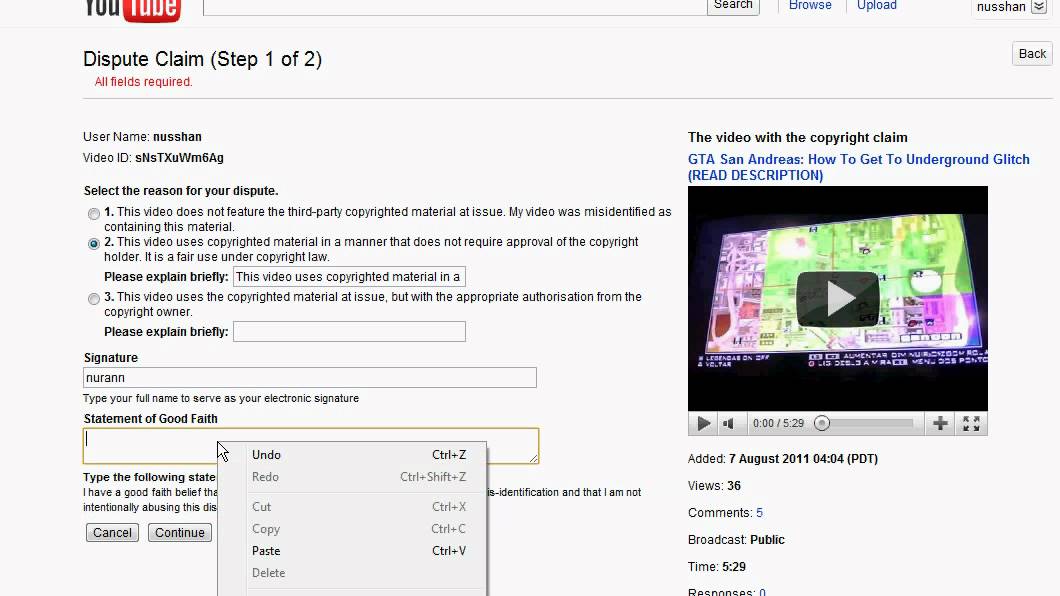Click the plus icon in video player
This screenshot has height=596, width=1060.
[x=940, y=424]
